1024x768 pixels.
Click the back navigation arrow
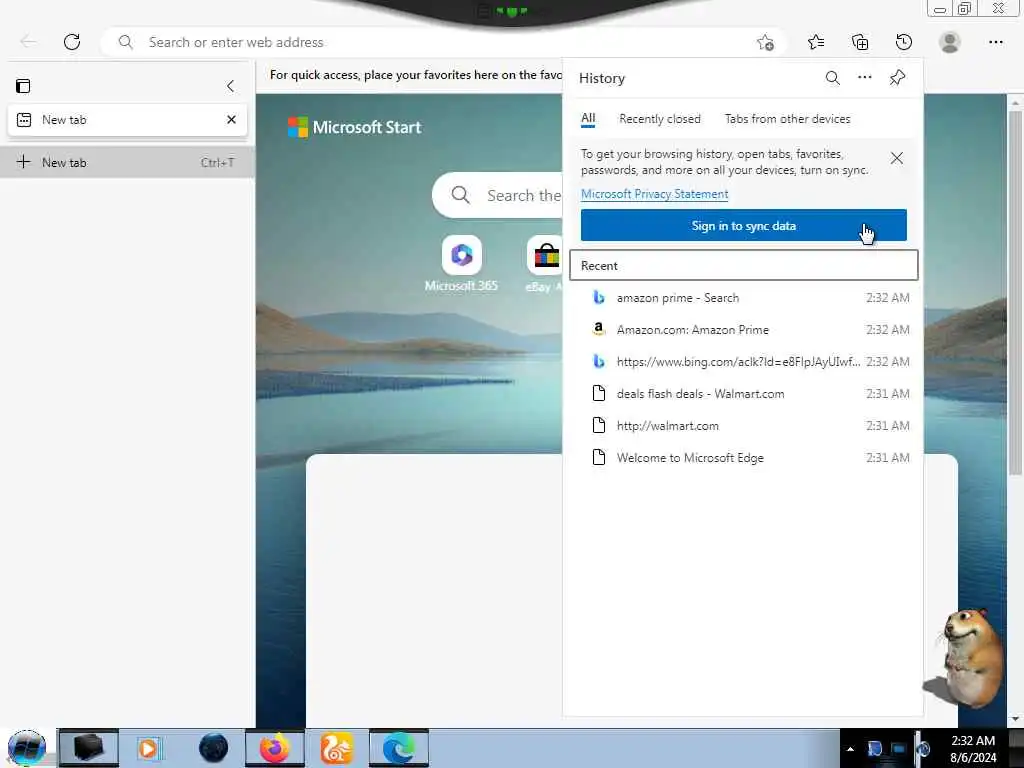[28, 42]
